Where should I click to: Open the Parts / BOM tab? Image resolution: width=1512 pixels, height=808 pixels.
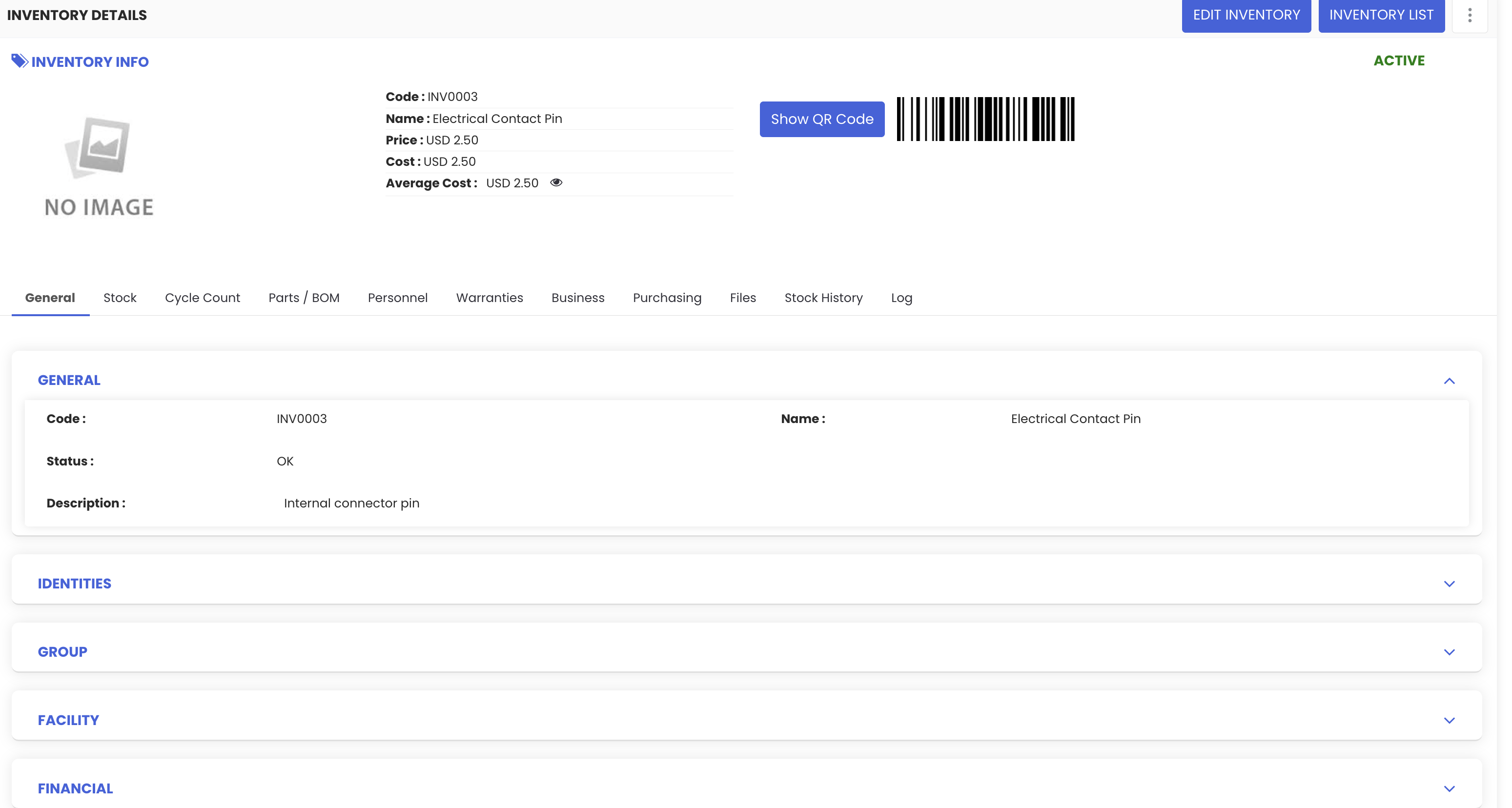[304, 298]
